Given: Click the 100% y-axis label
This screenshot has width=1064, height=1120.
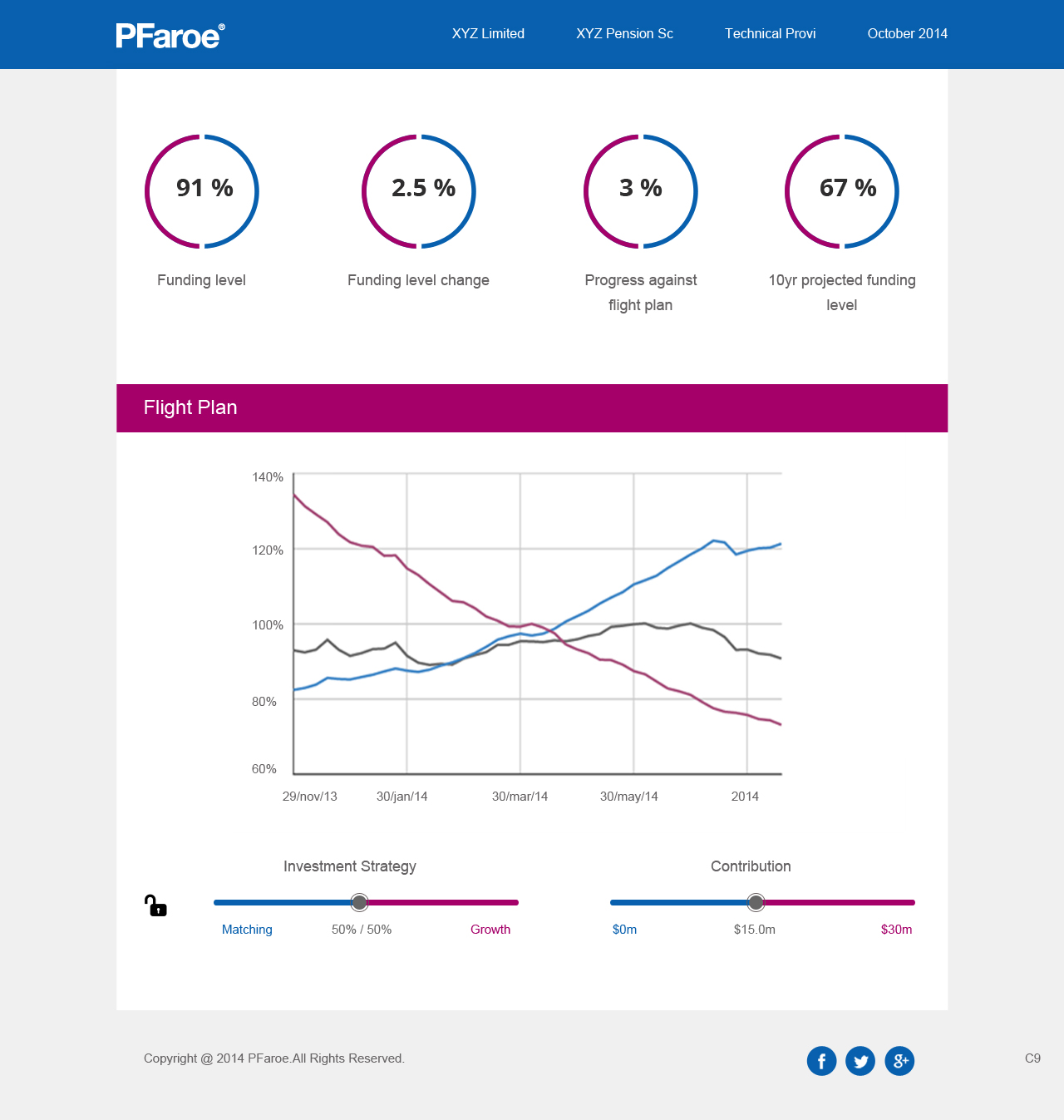Looking at the screenshot, I should (268, 625).
